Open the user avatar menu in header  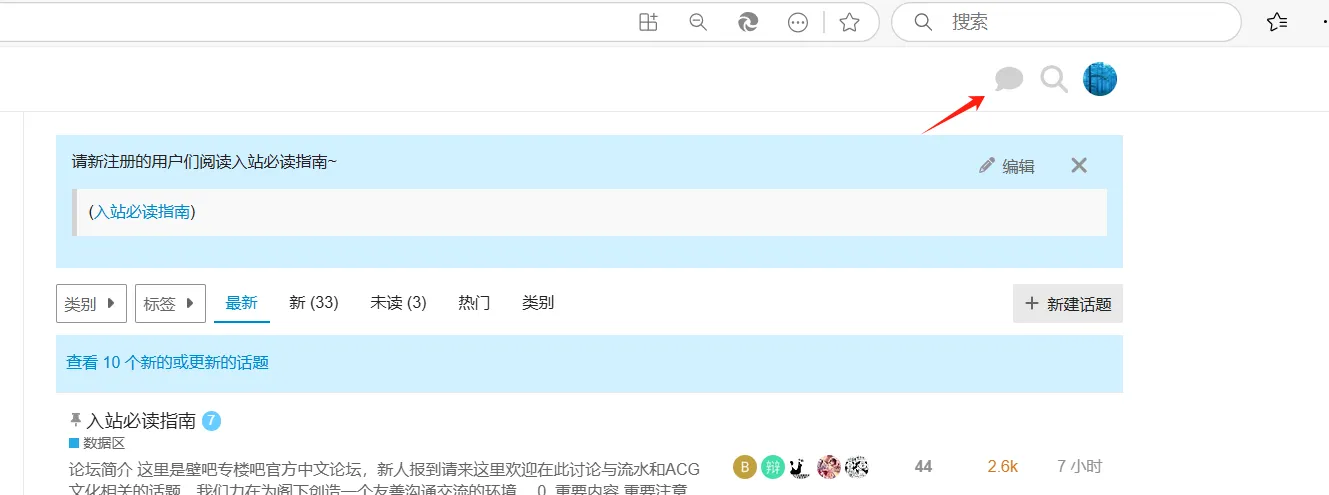point(1100,78)
